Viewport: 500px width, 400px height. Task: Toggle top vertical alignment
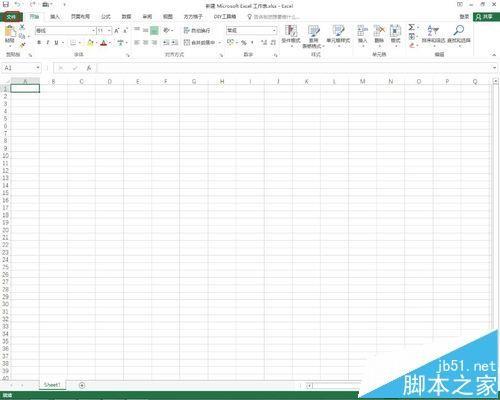pyautogui.click(x=137, y=30)
